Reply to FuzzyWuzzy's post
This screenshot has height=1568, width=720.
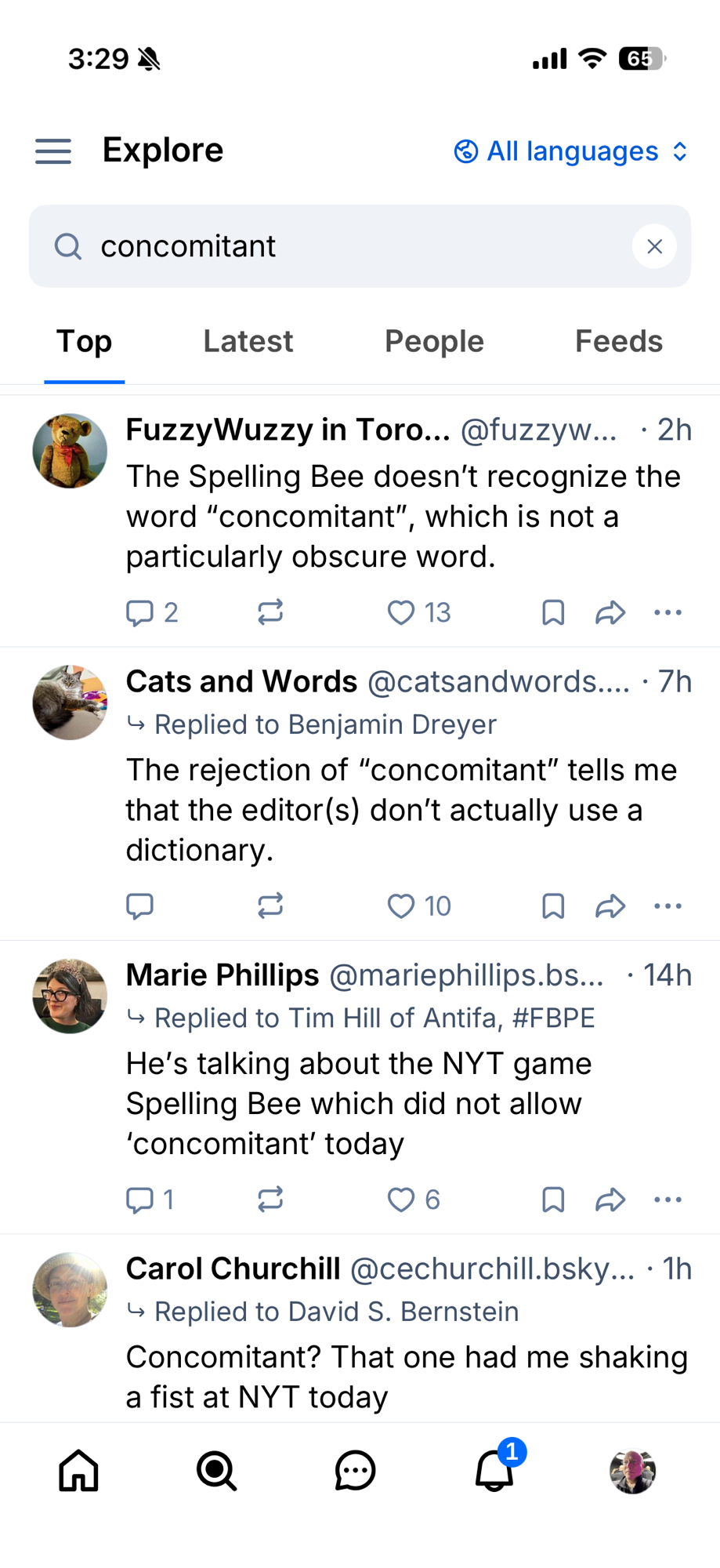click(140, 612)
